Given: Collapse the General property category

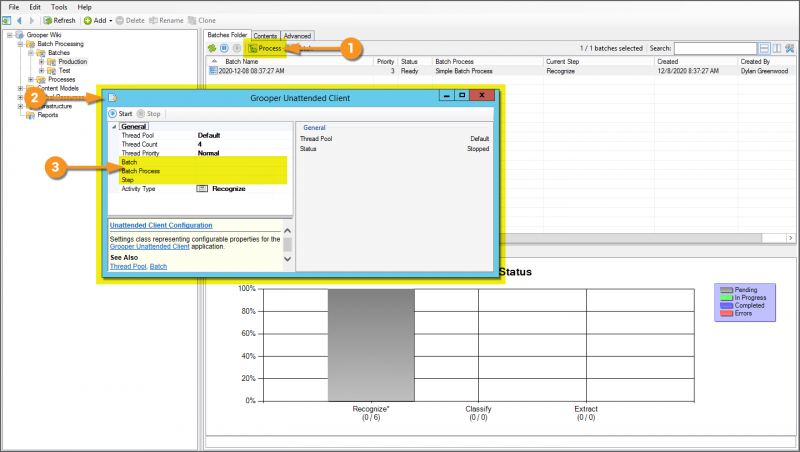Looking at the screenshot, I should coord(114,127).
